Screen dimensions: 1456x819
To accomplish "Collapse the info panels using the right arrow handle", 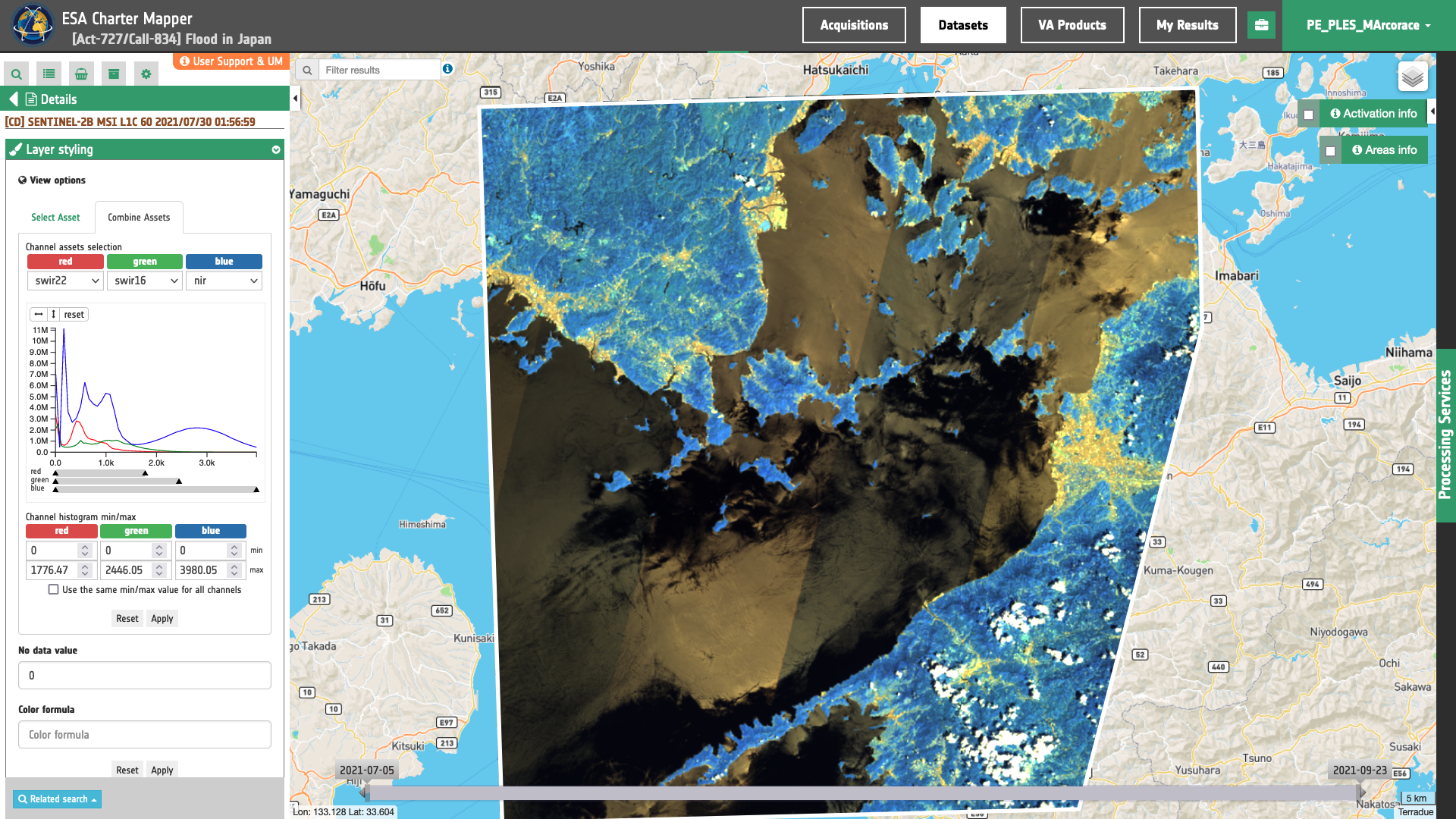I will 1432,111.
